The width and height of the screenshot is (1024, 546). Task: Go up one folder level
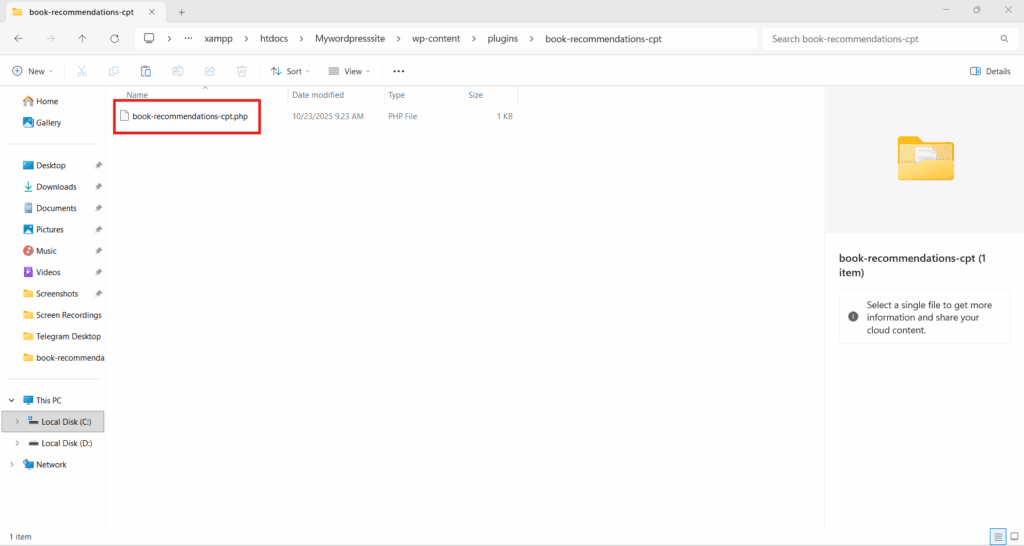pos(82,39)
